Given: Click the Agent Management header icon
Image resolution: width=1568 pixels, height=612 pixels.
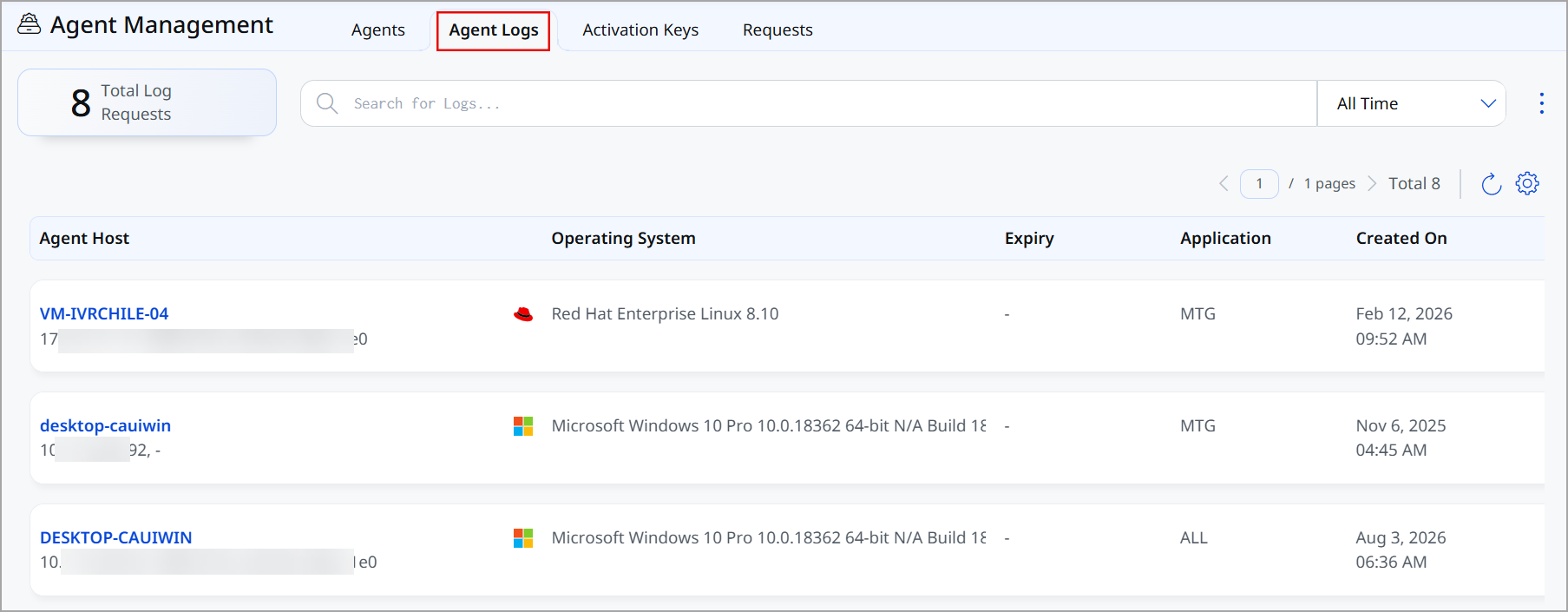Looking at the screenshot, I should pos(30,24).
